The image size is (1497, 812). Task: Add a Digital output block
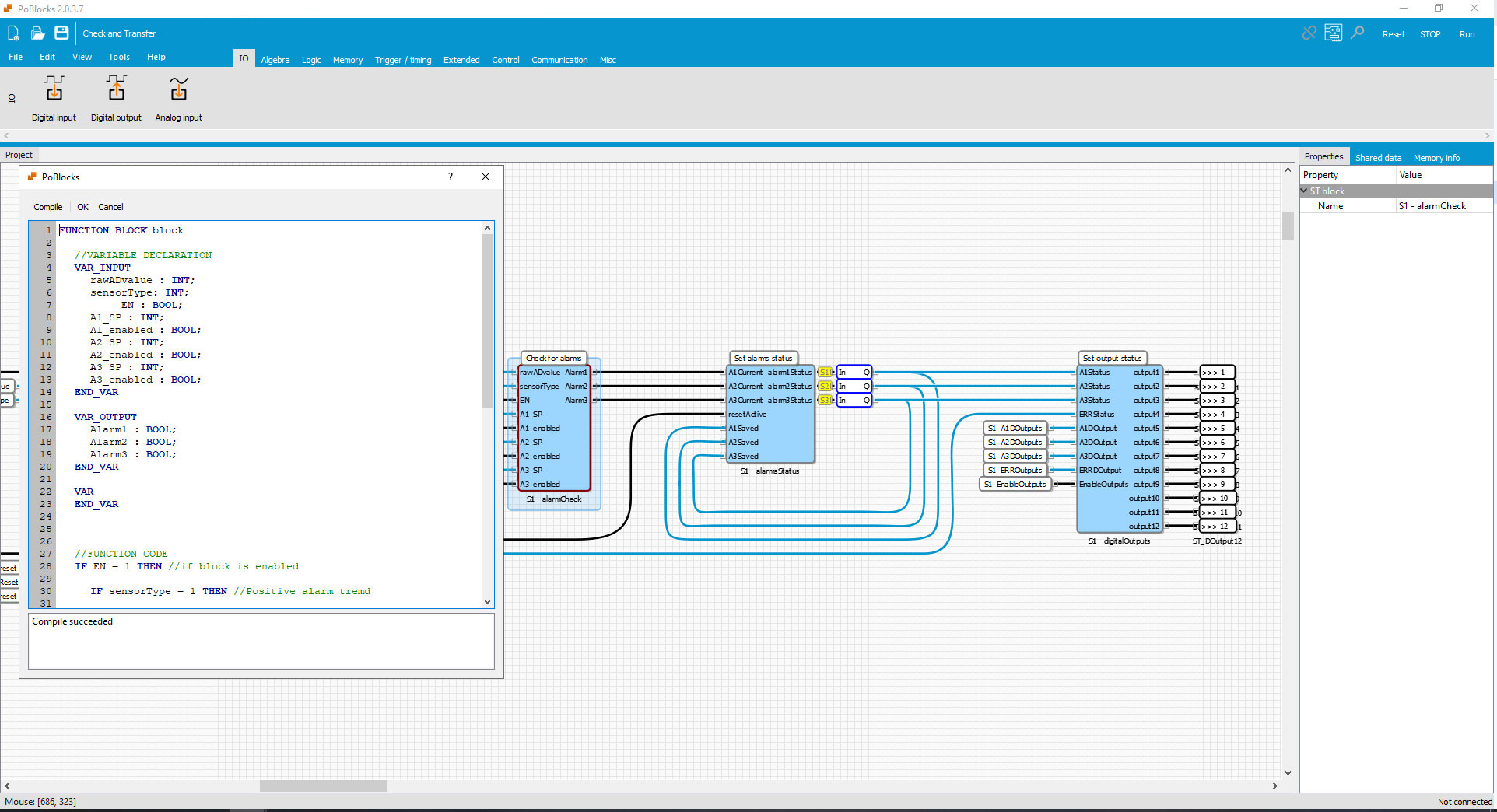[116, 99]
